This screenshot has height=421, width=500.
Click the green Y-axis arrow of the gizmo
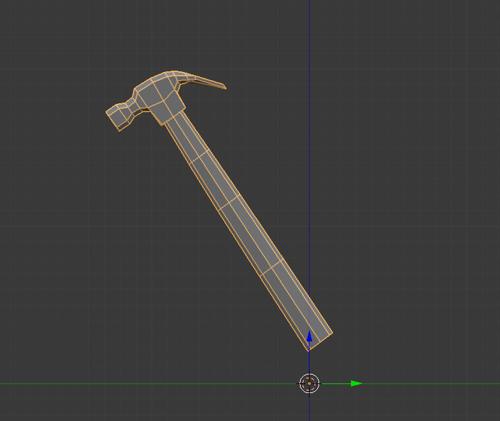[x=356, y=384]
